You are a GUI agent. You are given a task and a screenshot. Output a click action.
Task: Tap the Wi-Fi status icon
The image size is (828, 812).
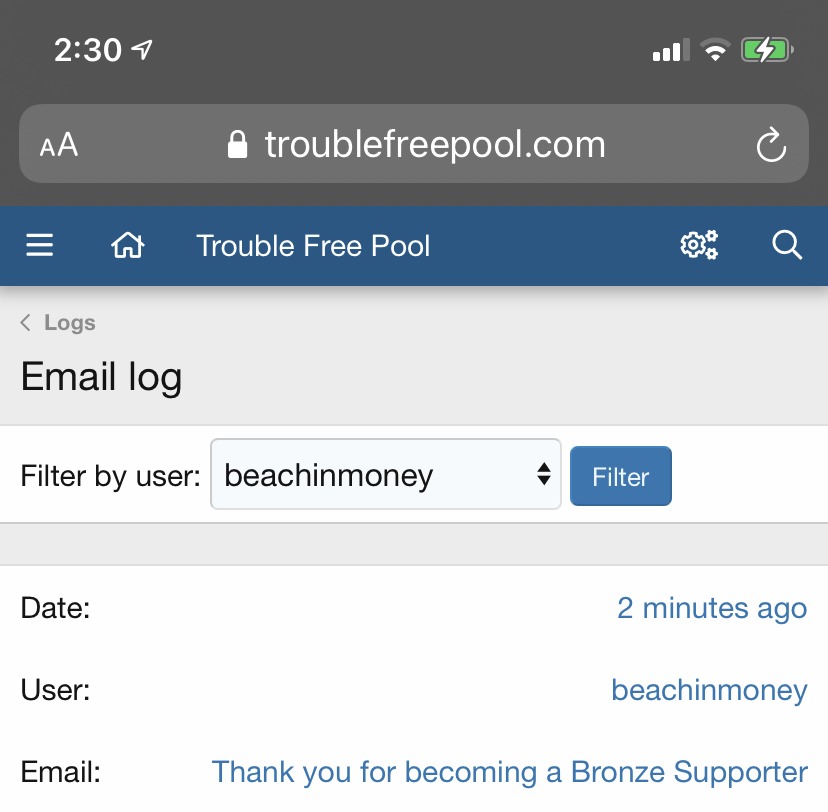[715, 50]
